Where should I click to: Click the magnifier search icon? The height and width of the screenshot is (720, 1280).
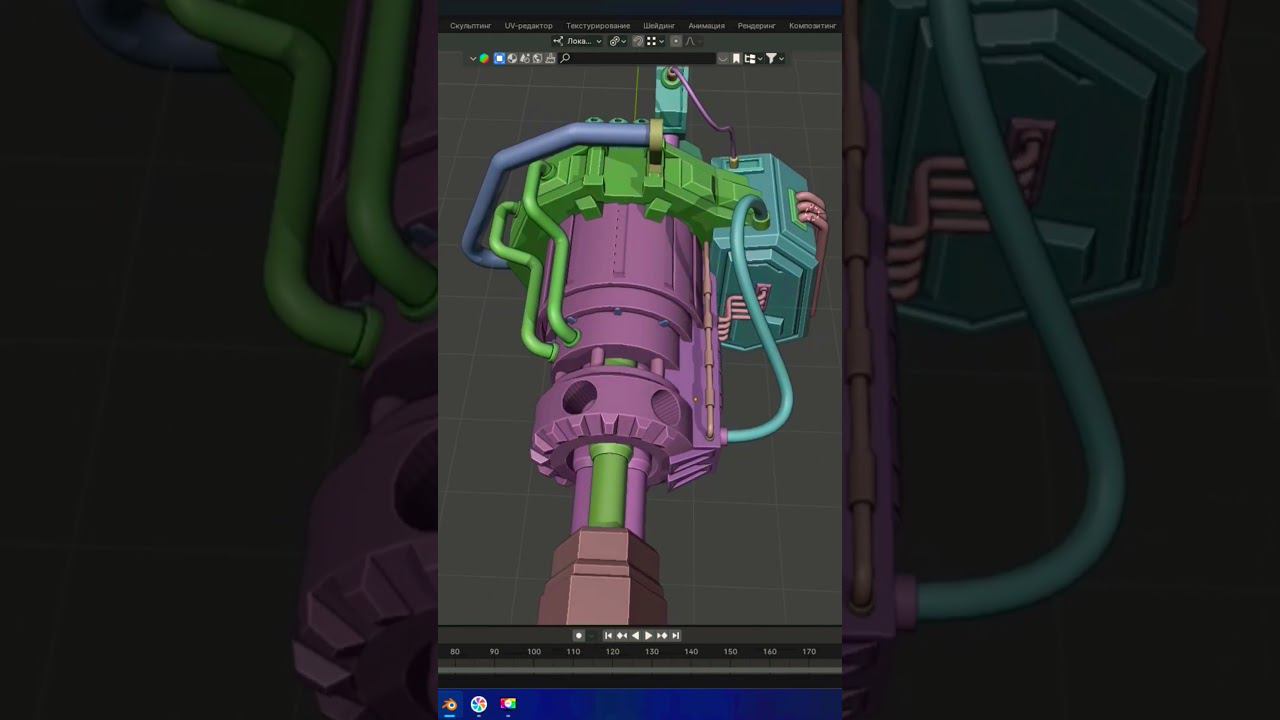(565, 58)
